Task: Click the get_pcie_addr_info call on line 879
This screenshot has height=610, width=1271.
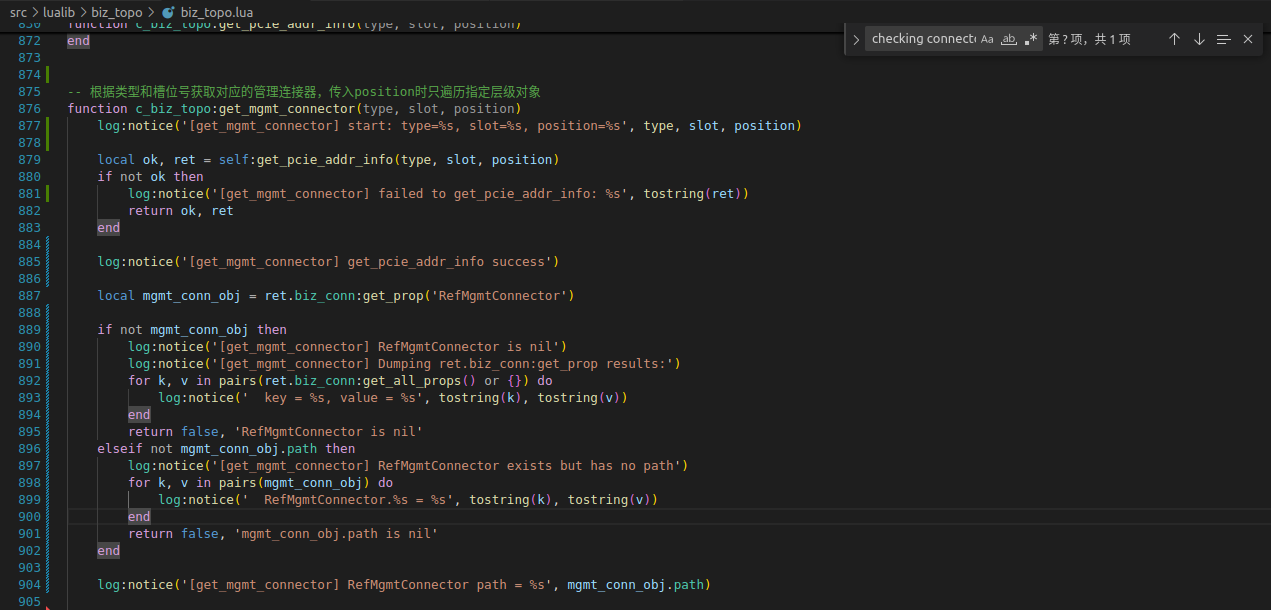Action: coord(327,160)
